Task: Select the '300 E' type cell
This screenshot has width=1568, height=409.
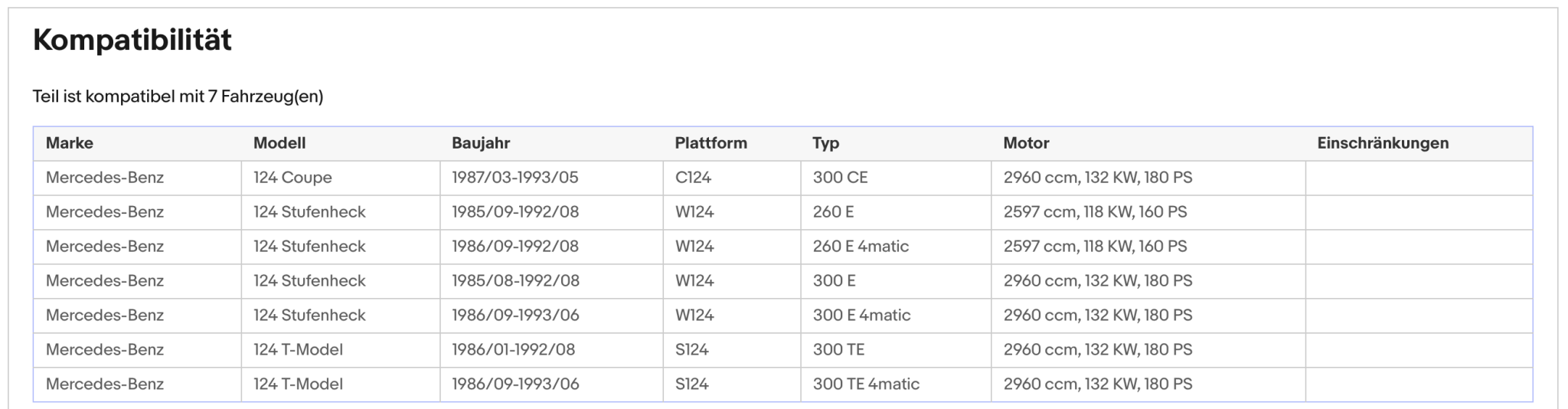Action: click(x=896, y=281)
